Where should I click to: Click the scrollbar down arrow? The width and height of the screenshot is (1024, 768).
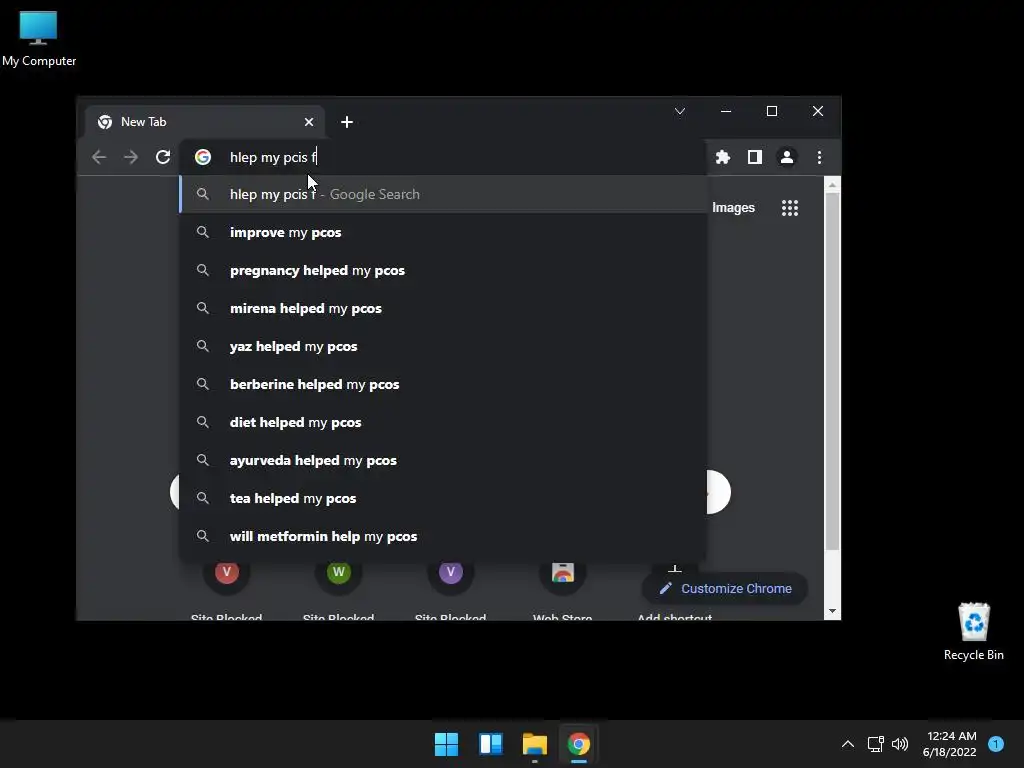(832, 611)
